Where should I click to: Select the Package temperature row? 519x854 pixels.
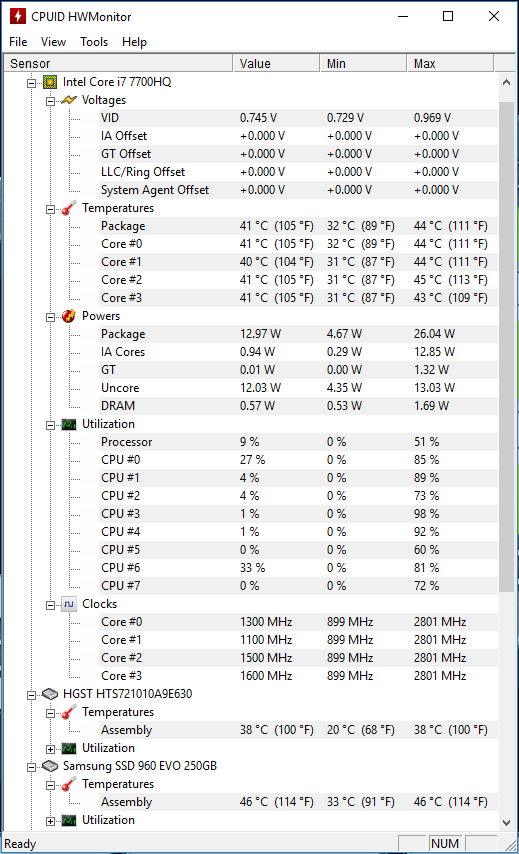298,226
